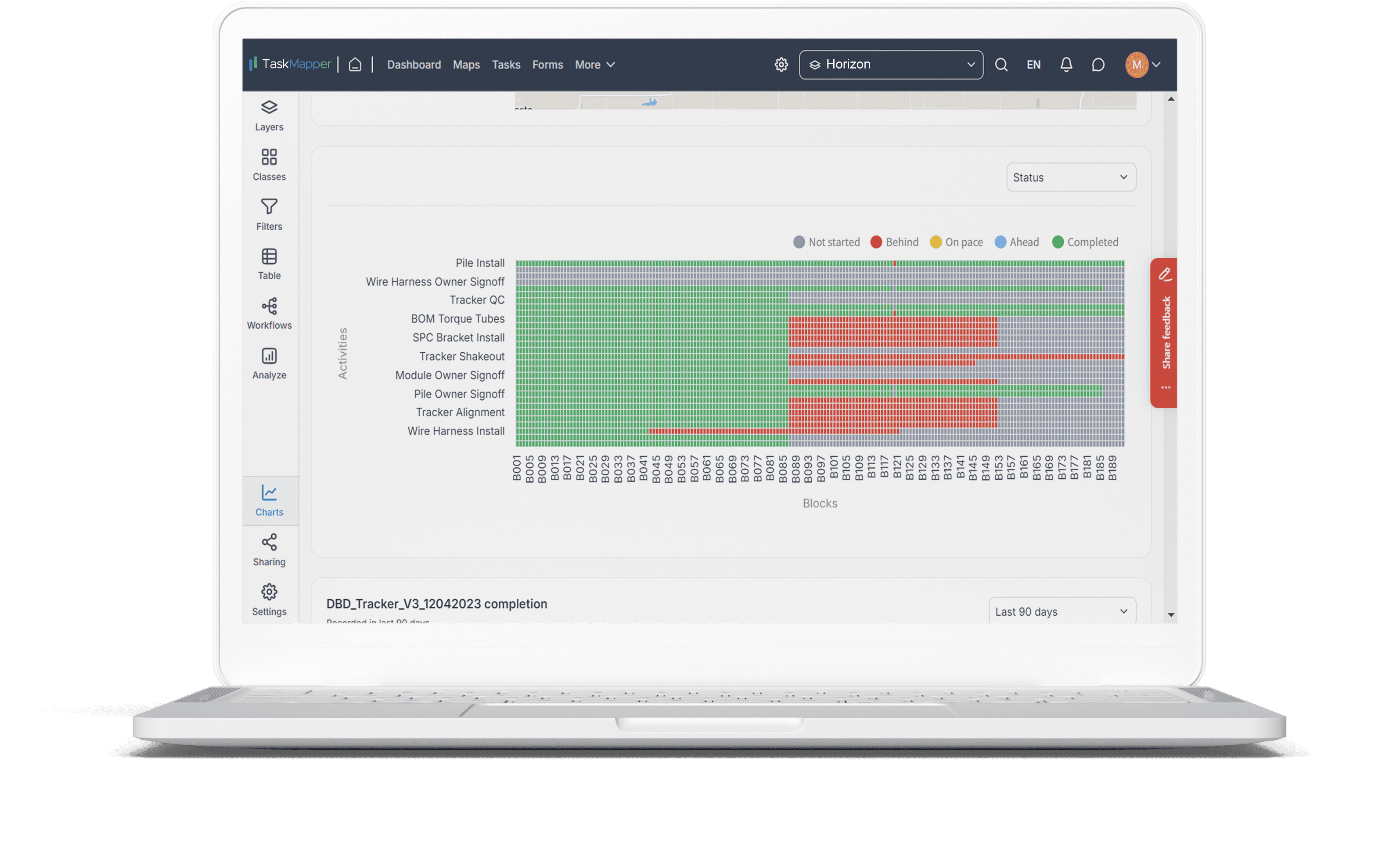Click the Blocks axis title
Screen dimensions: 1400x853
[819, 502]
